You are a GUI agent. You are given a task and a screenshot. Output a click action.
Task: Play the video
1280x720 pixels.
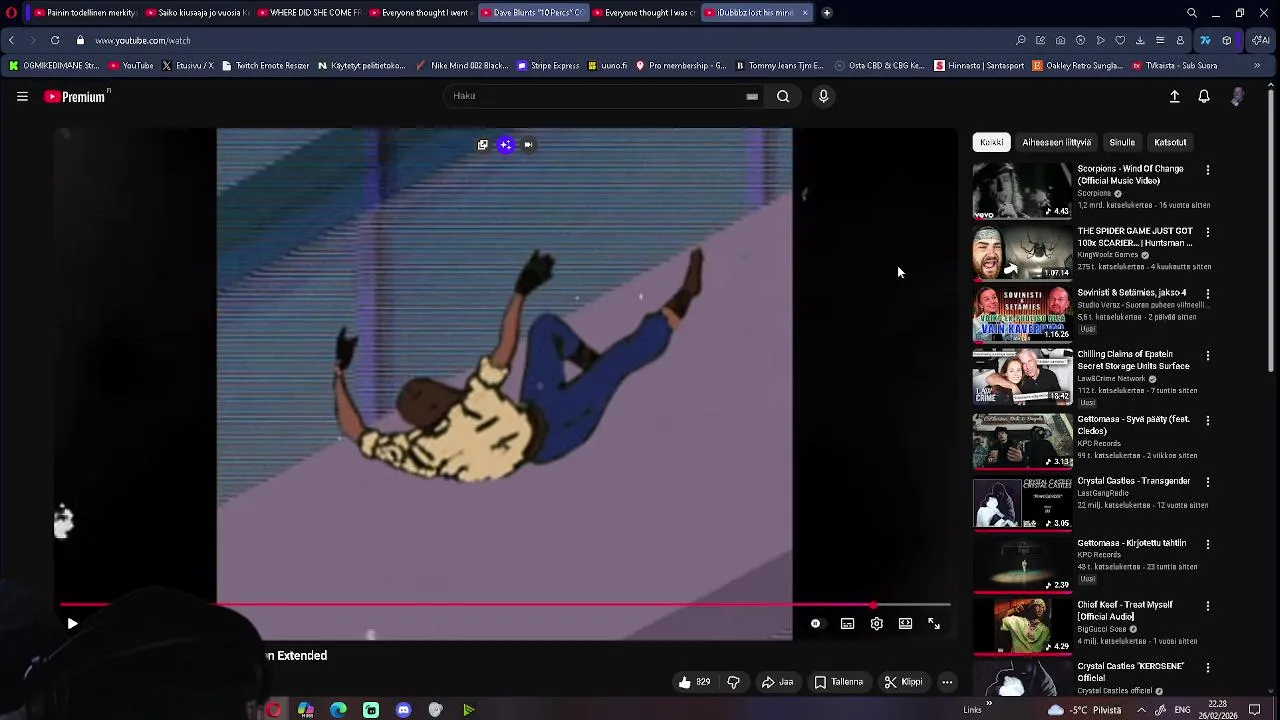(72, 624)
